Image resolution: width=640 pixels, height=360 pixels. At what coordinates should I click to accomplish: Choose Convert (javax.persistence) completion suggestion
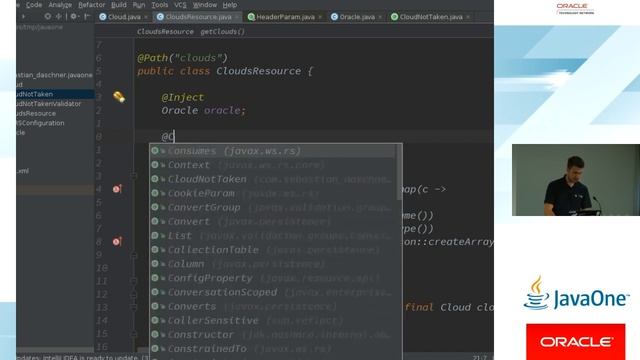(273, 222)
